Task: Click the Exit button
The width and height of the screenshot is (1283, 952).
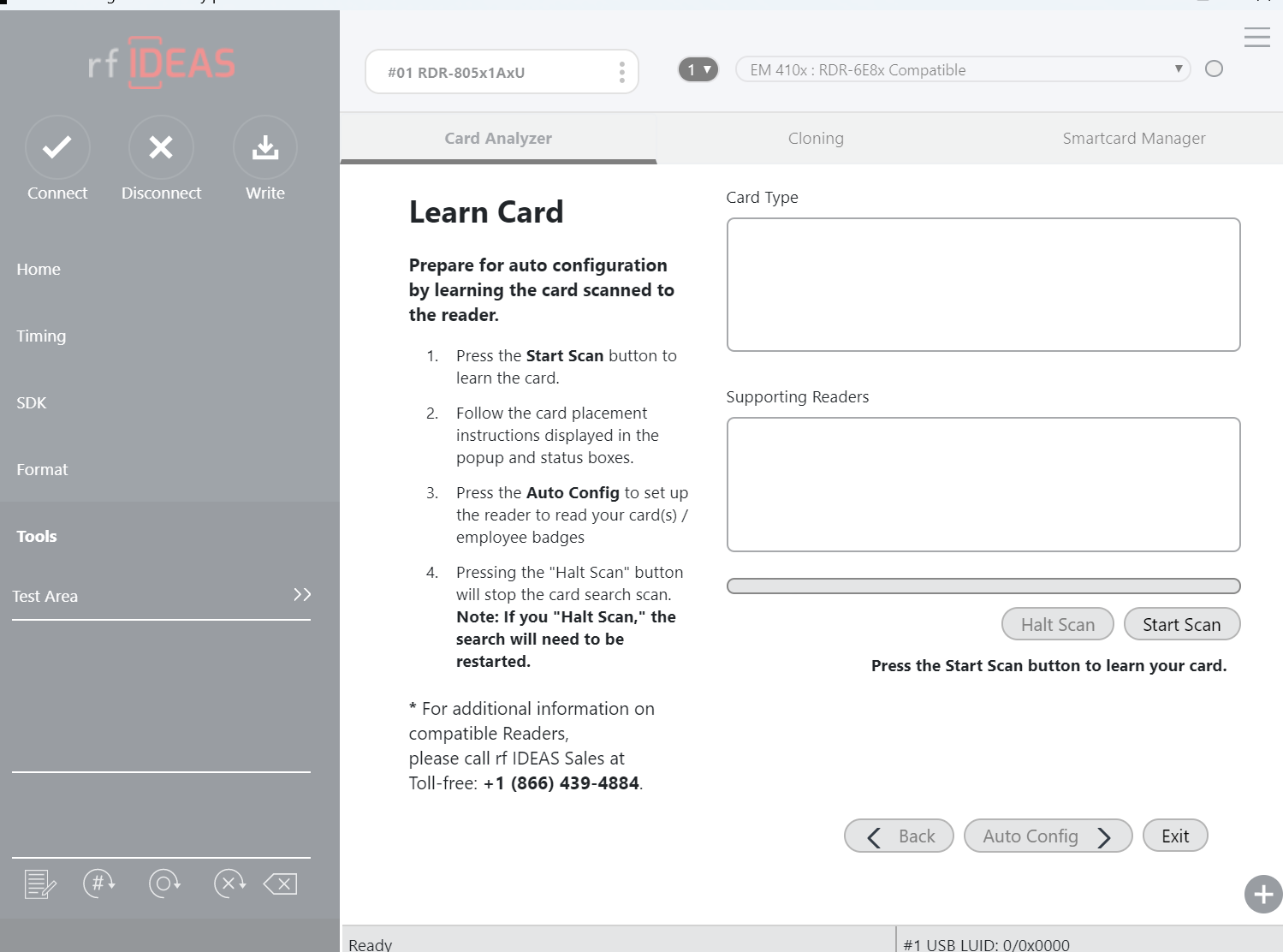Action: [x=1175, y=836]
